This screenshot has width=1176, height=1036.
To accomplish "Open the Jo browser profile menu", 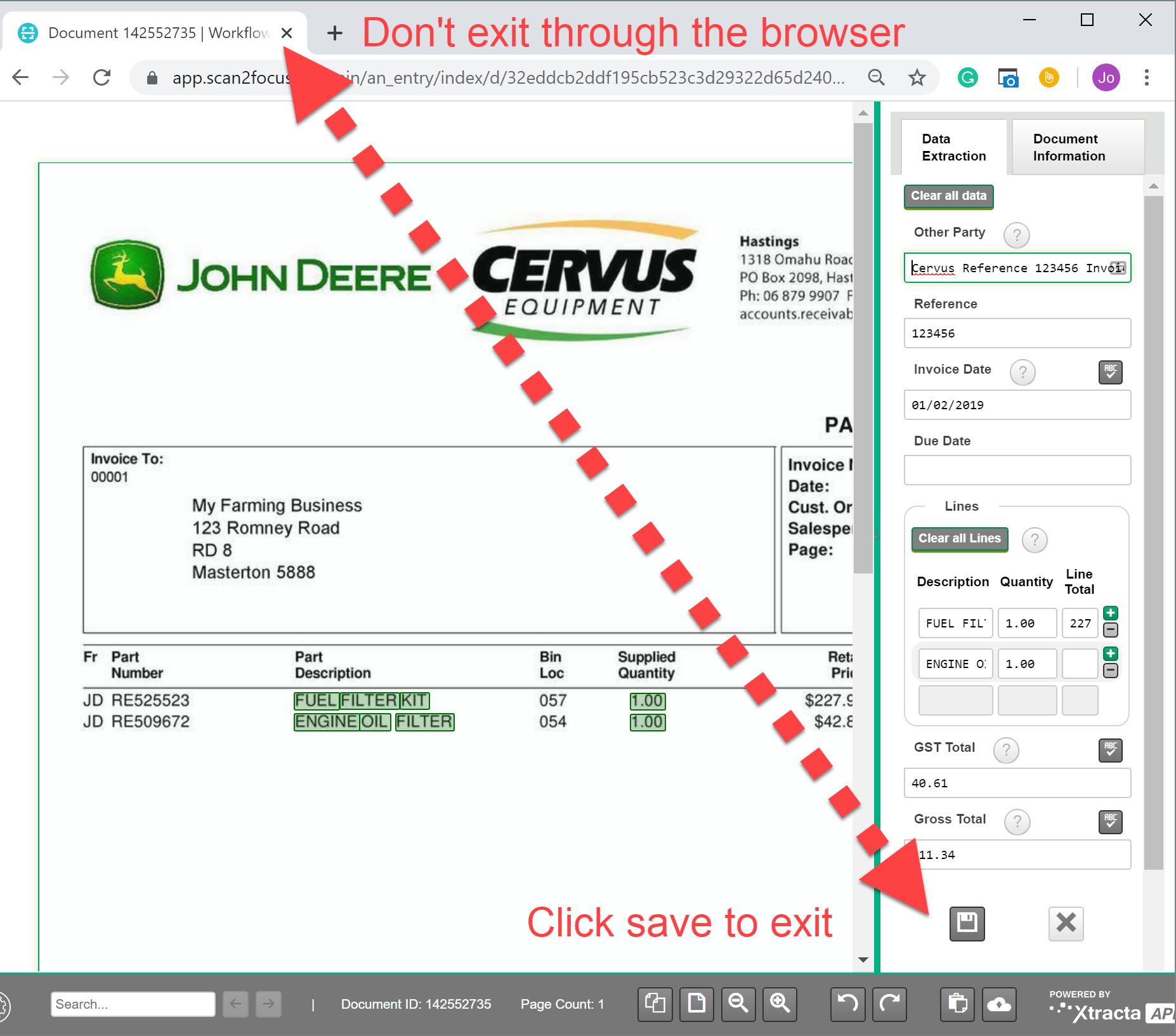I will pos(1106,77).
